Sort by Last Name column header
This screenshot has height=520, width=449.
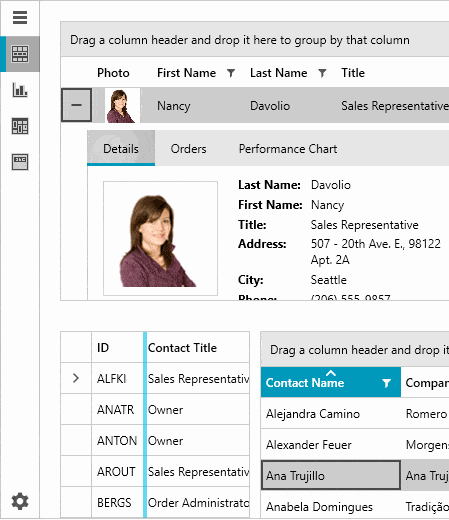279,73
